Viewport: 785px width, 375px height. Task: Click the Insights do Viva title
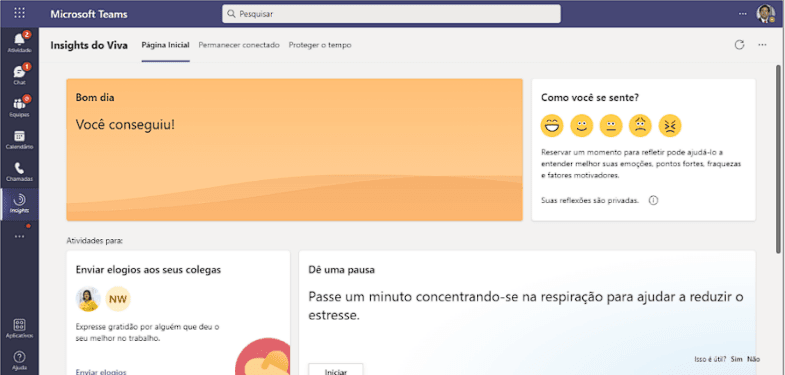click(89, 45)
